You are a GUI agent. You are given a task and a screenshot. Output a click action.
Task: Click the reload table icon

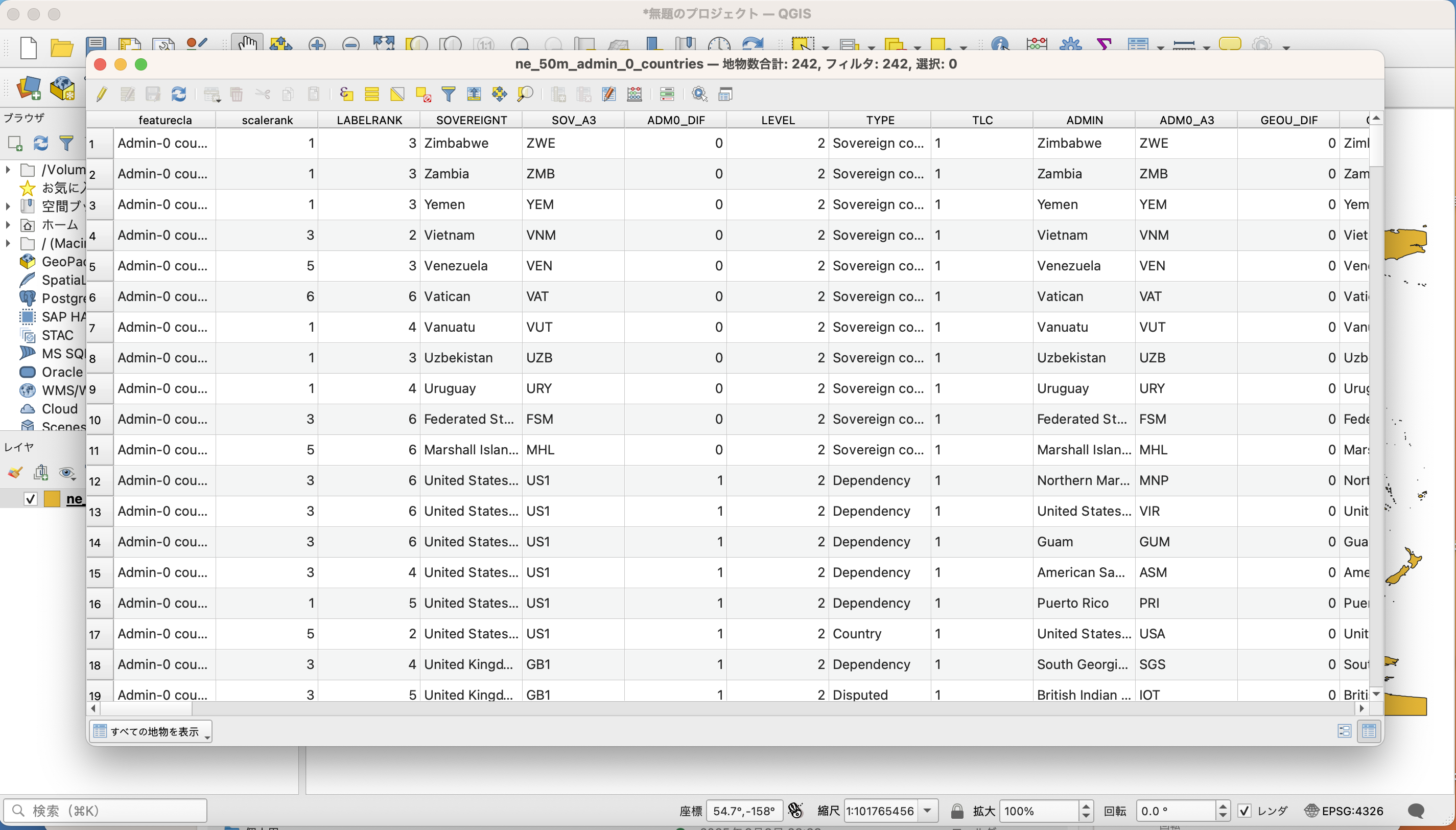tap(179, 94)
